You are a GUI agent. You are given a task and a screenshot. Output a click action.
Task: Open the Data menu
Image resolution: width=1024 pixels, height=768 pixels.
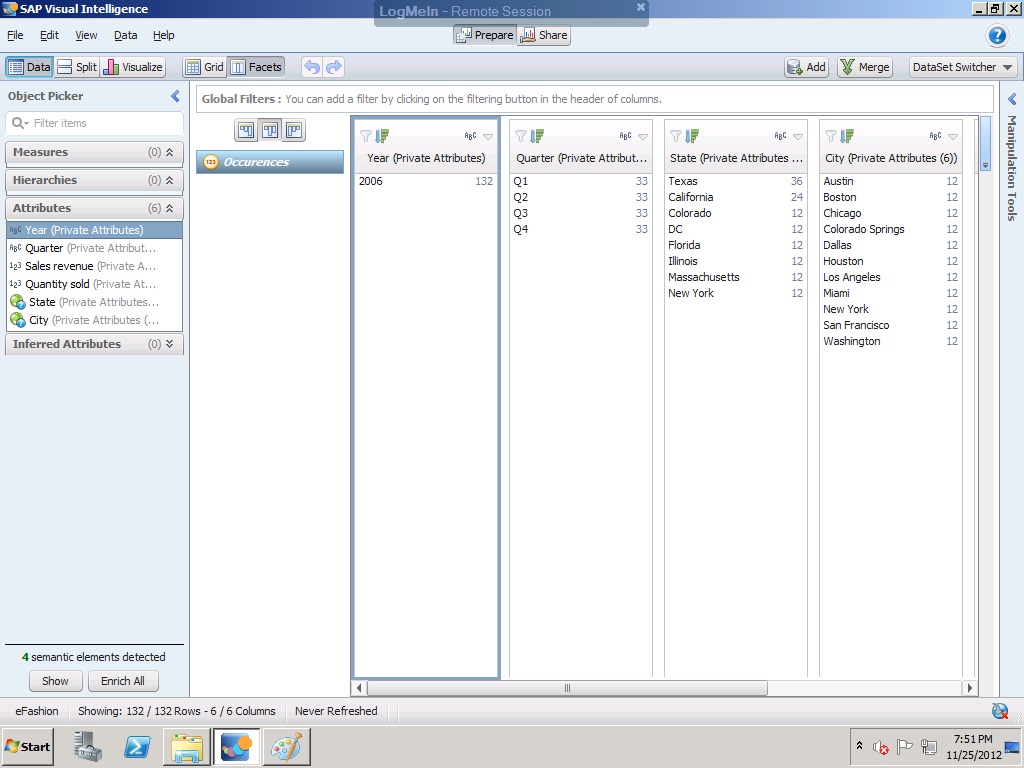click(125, 35)
